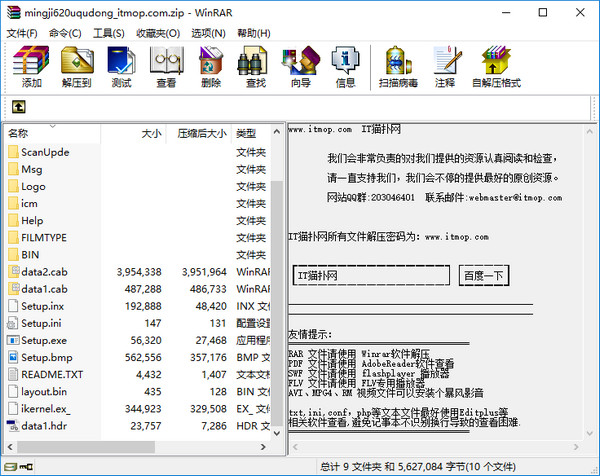600x476 pixels.
Task: Click file list horizontal scroll left arrow
Action: click(x=10, y=447)
